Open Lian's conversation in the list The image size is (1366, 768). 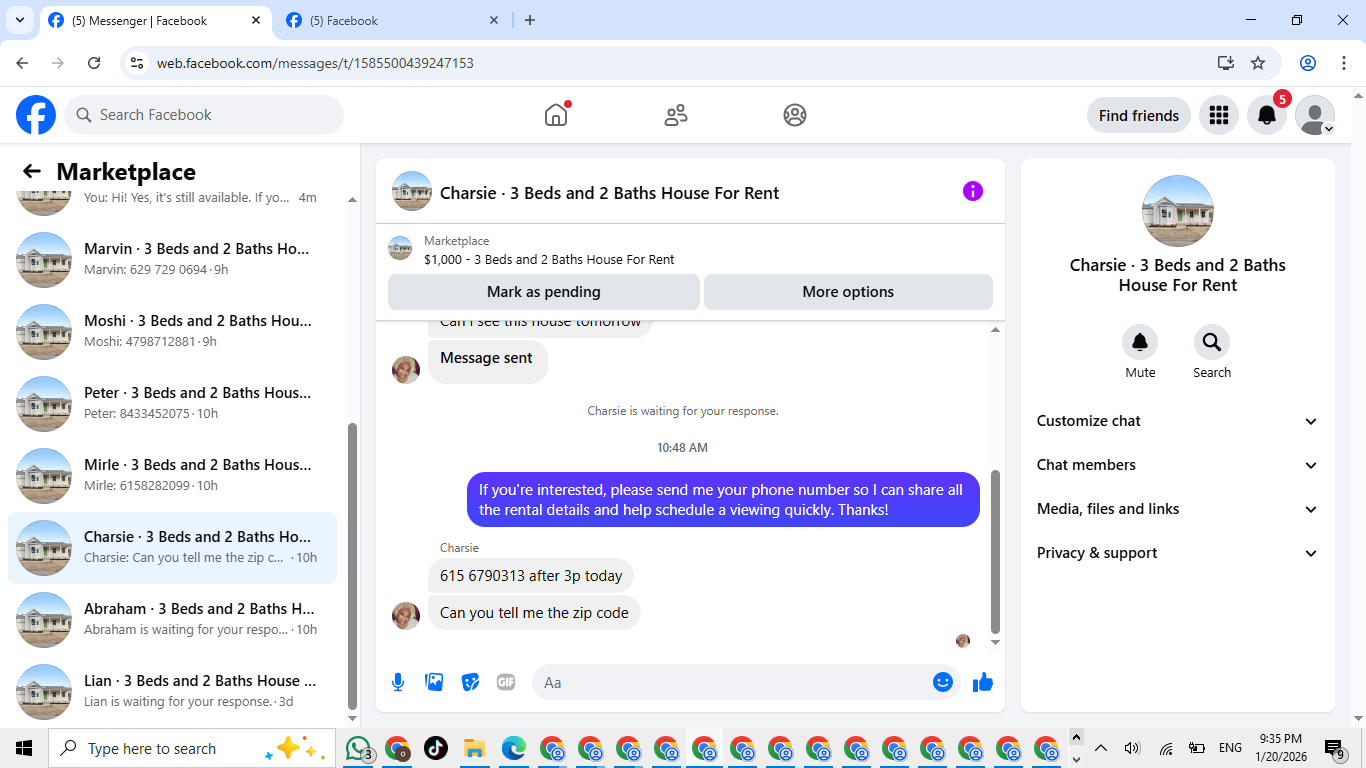tap(172, 692)
